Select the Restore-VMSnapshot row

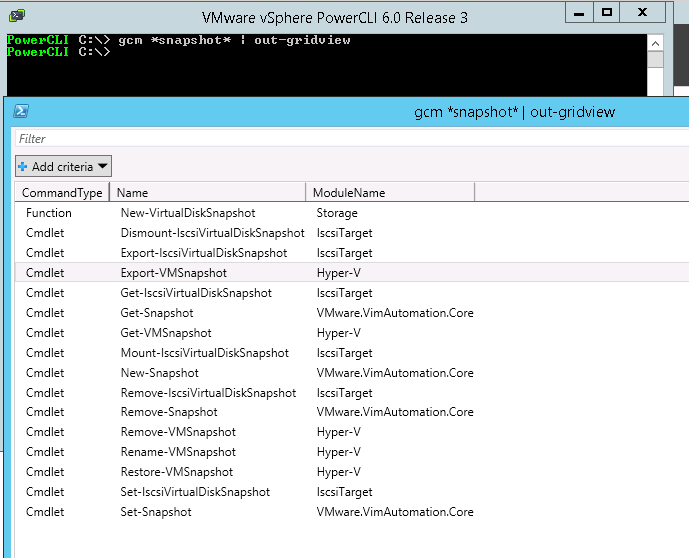(x=352, y=472)
